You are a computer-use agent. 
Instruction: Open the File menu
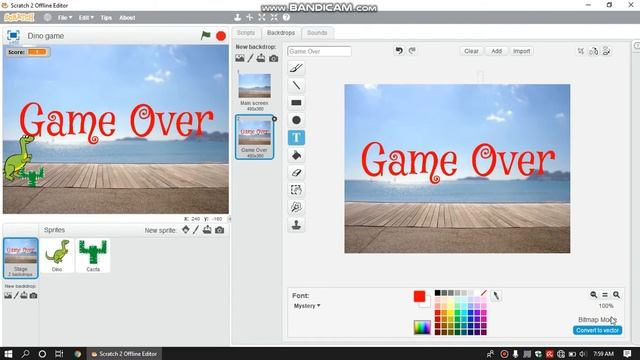[64, 18]
